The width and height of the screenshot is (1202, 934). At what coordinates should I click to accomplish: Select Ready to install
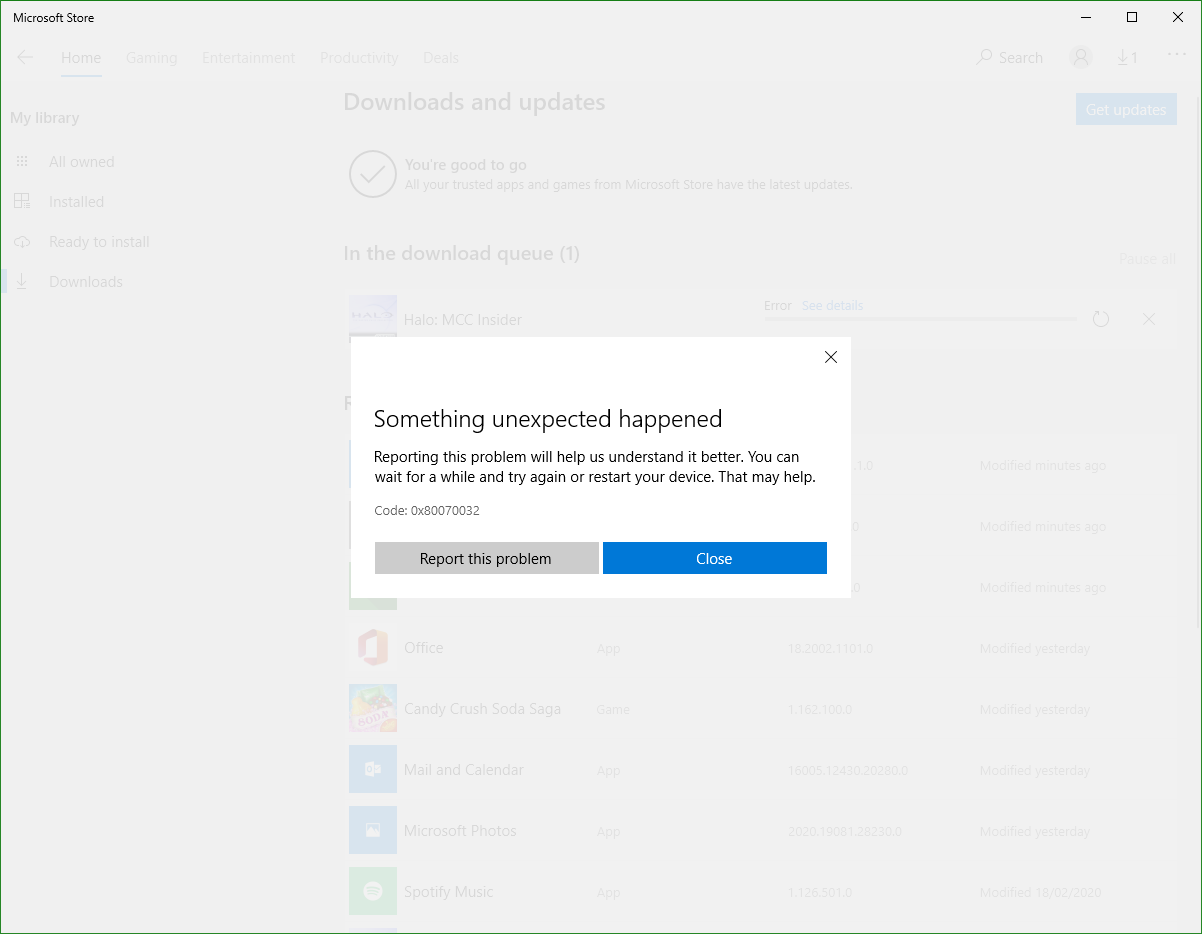[99, 241]
